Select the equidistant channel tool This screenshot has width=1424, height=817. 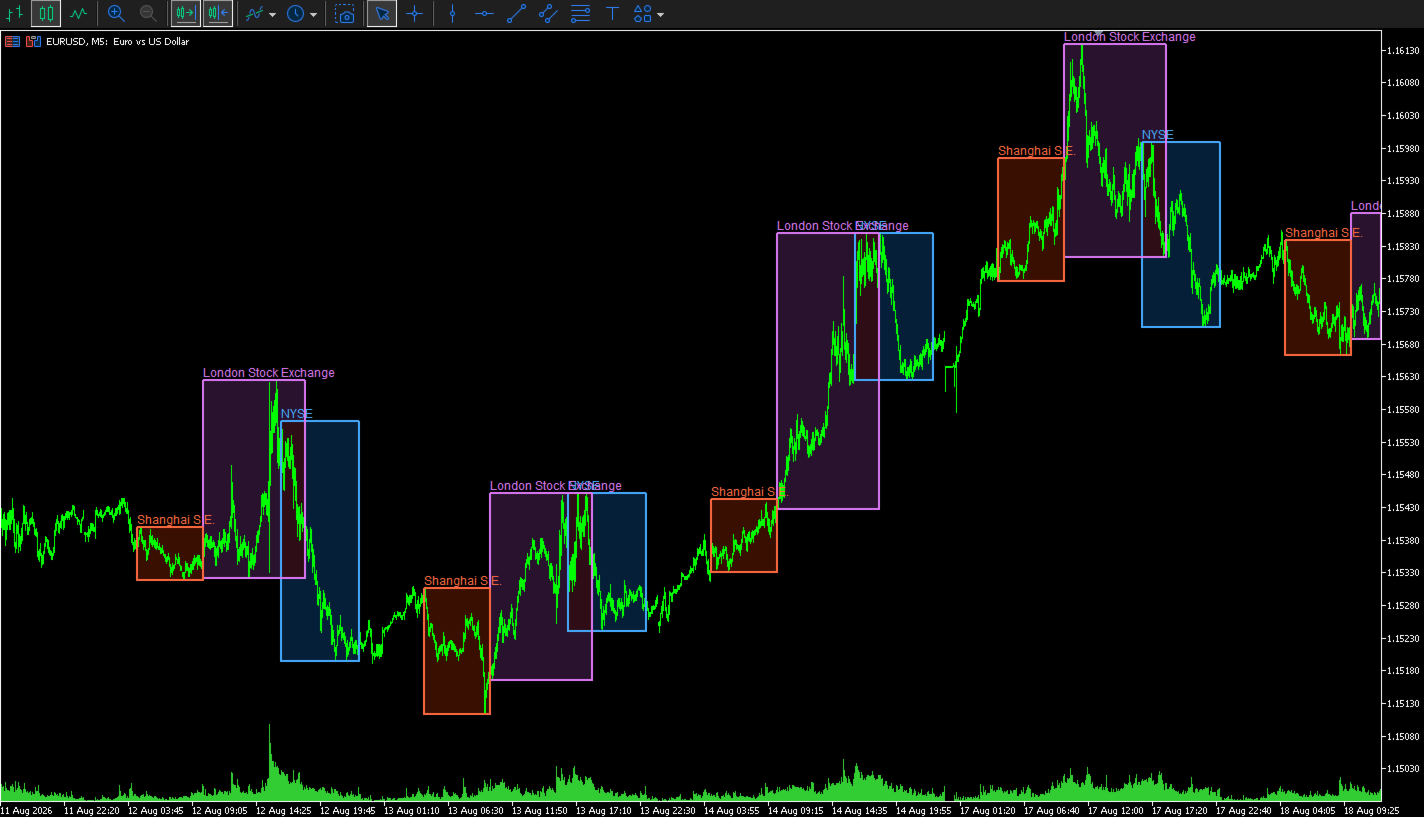pos(548,14)
